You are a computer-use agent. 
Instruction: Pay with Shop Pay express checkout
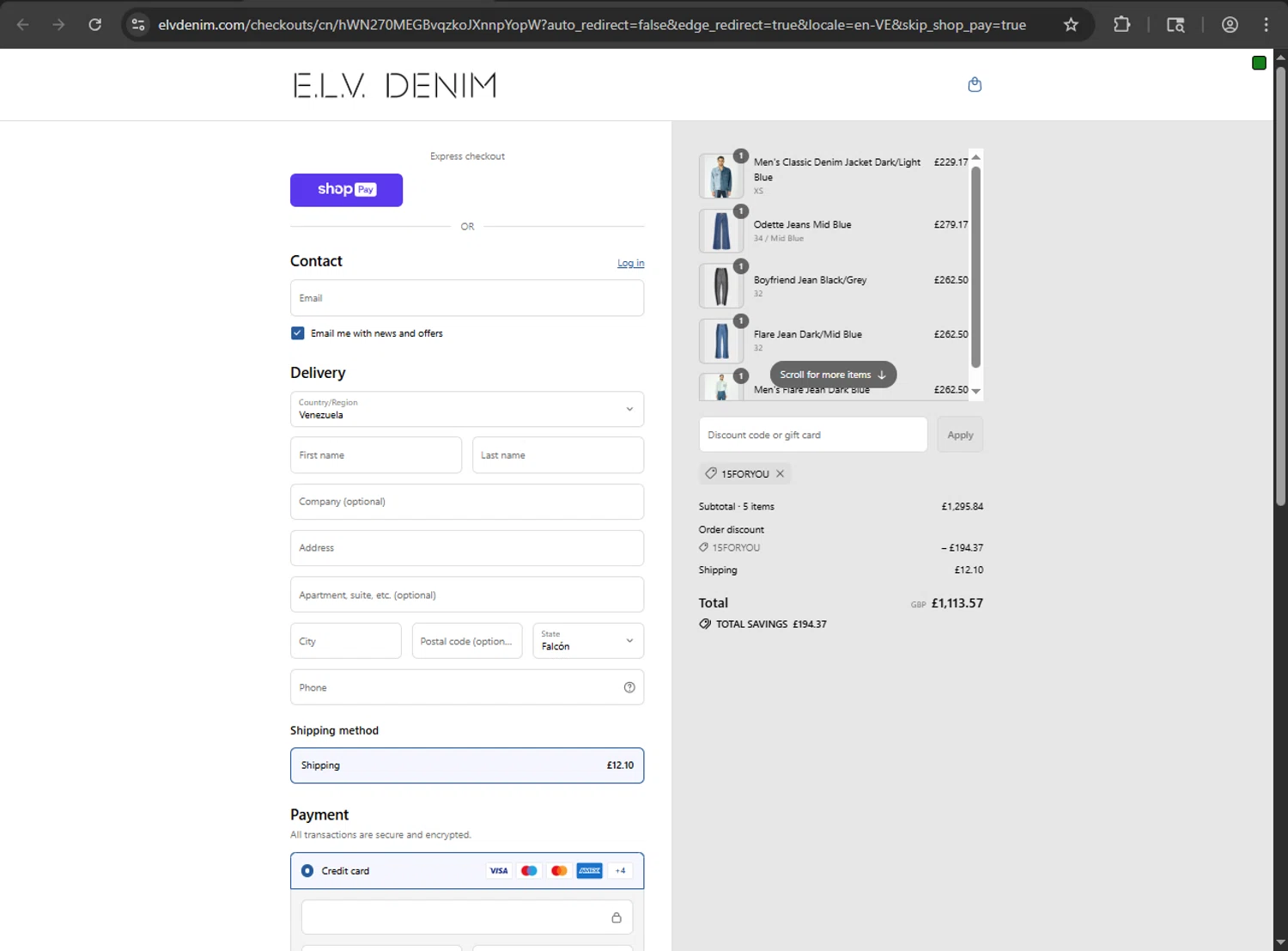[346, 190]
